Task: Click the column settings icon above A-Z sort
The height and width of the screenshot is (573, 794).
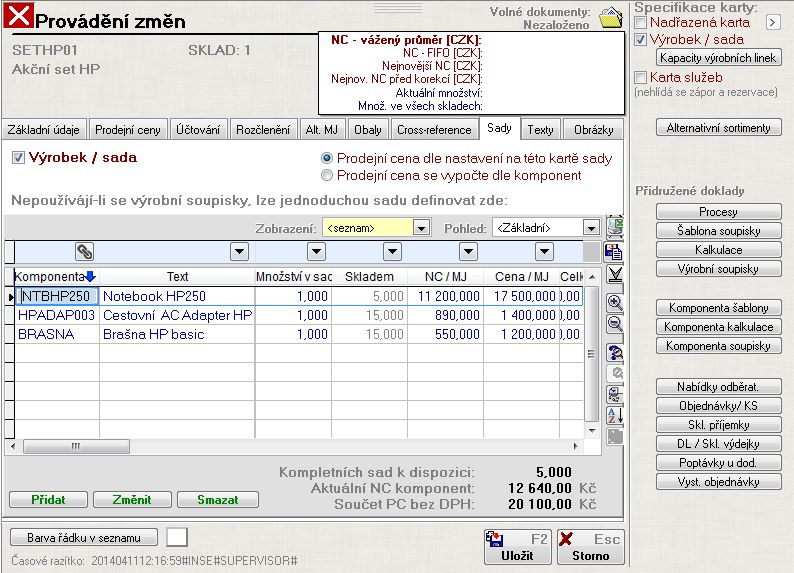Action: [615, 394]
